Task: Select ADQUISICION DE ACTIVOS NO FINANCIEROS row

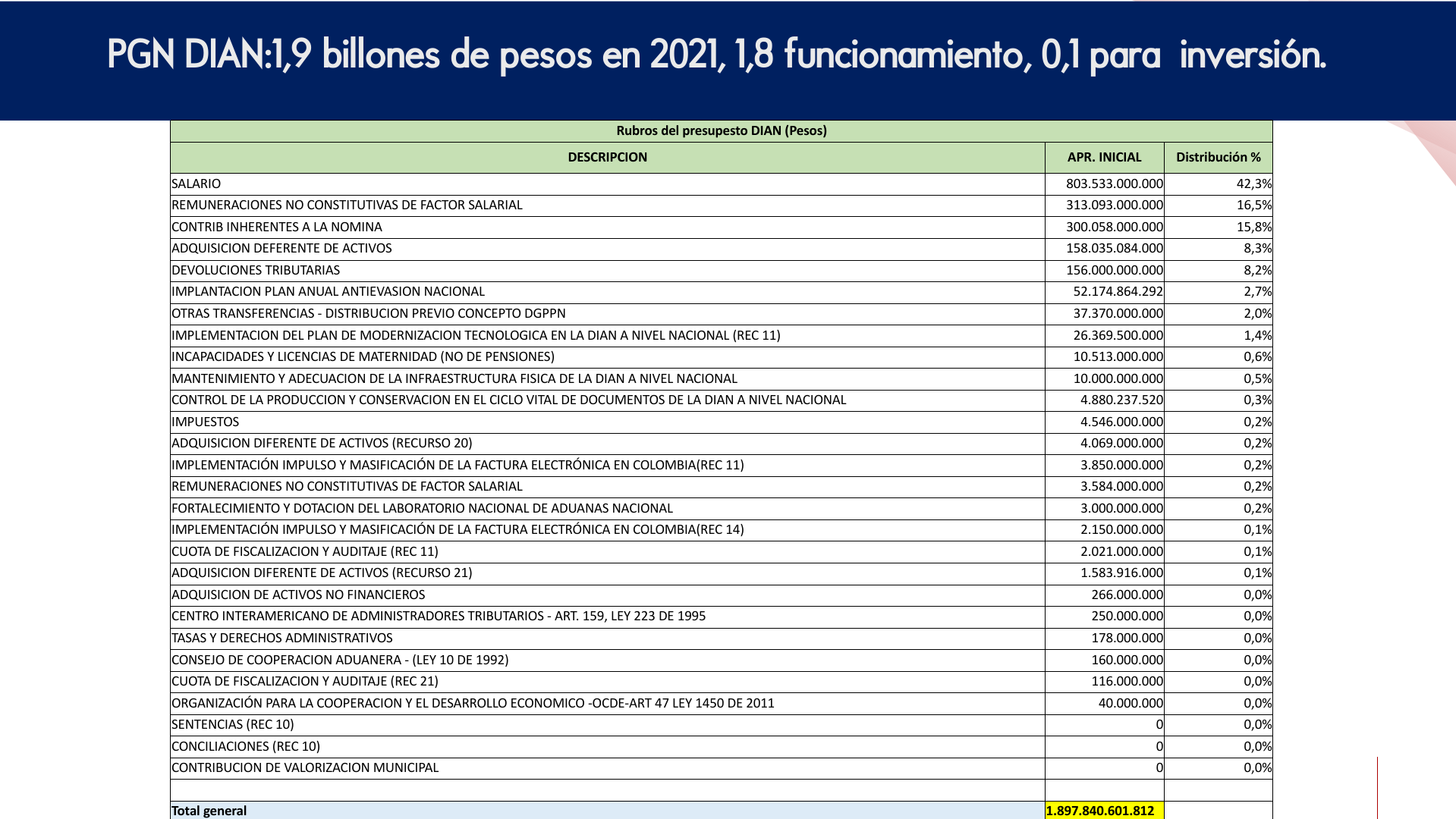Action: pos(298,595)
